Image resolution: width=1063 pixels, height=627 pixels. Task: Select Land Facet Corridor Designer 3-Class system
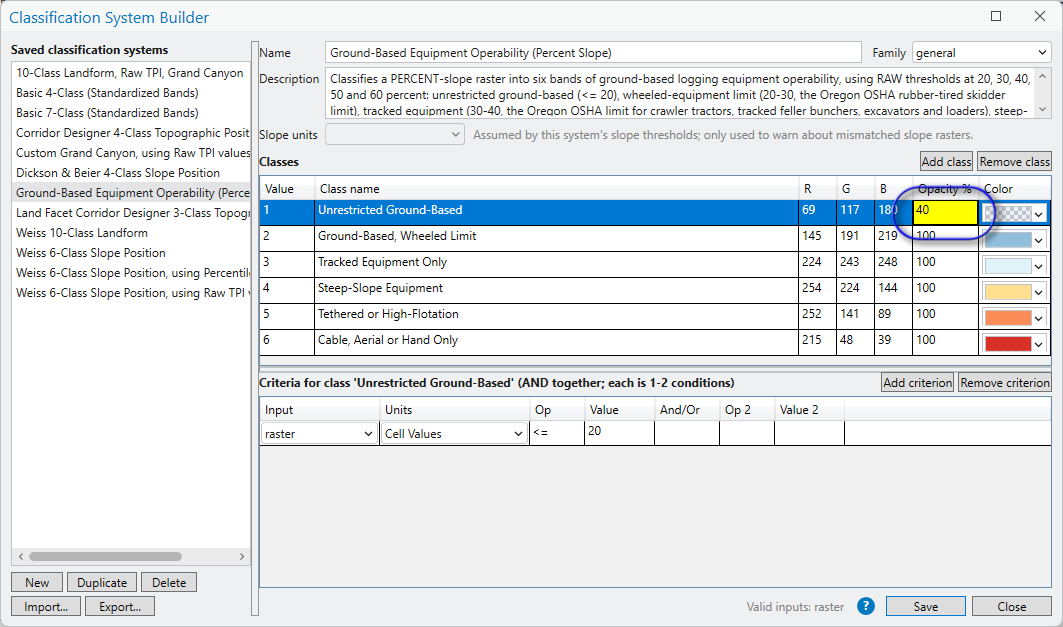(133, 212)
